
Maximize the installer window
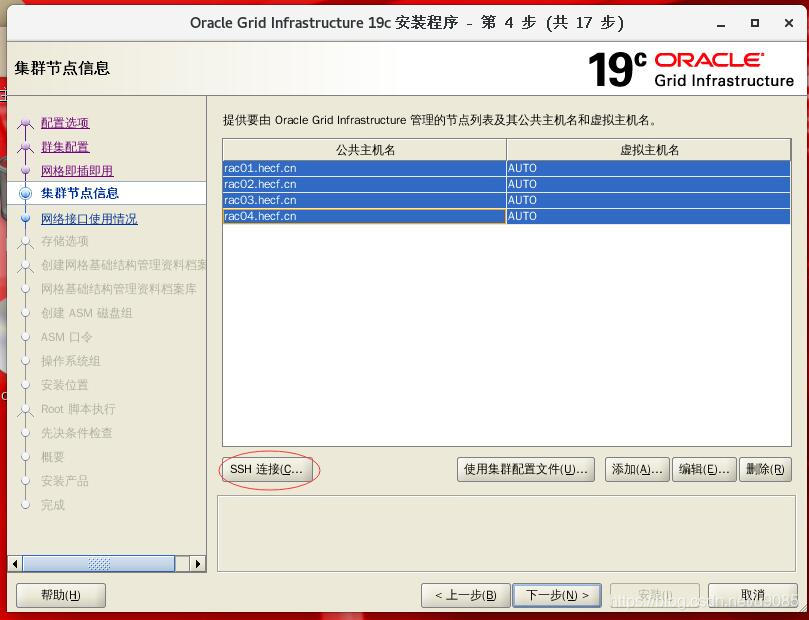(755, 23)
